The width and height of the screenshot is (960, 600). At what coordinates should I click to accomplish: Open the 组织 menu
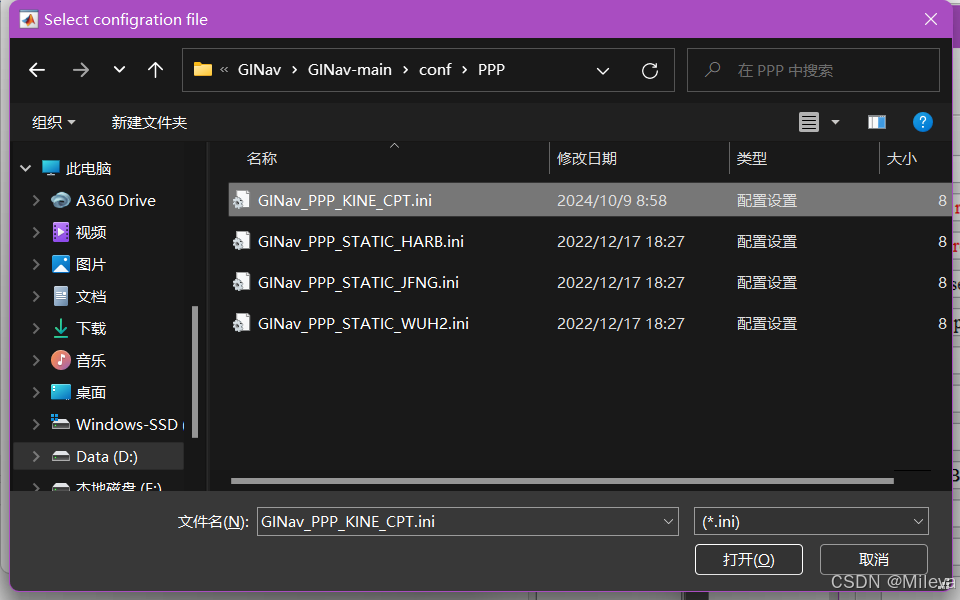54,122
